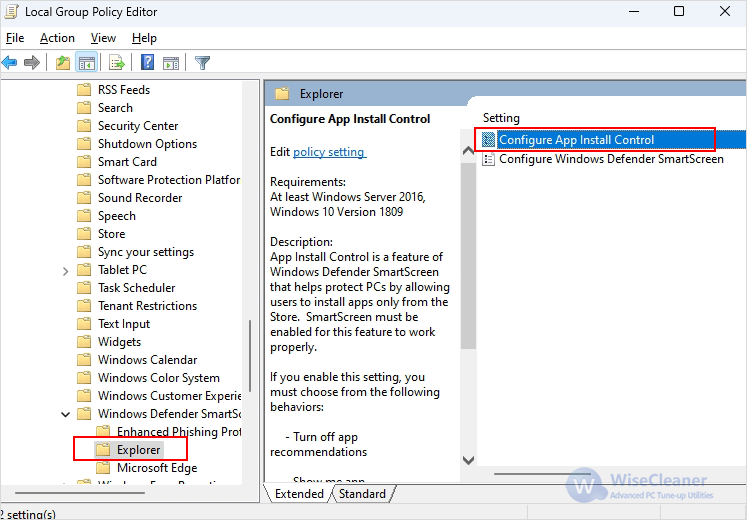The height and width of the screenshot is (520, 747).
Task: Click the Speech folder icon
Action: click(x=84, y=216)
